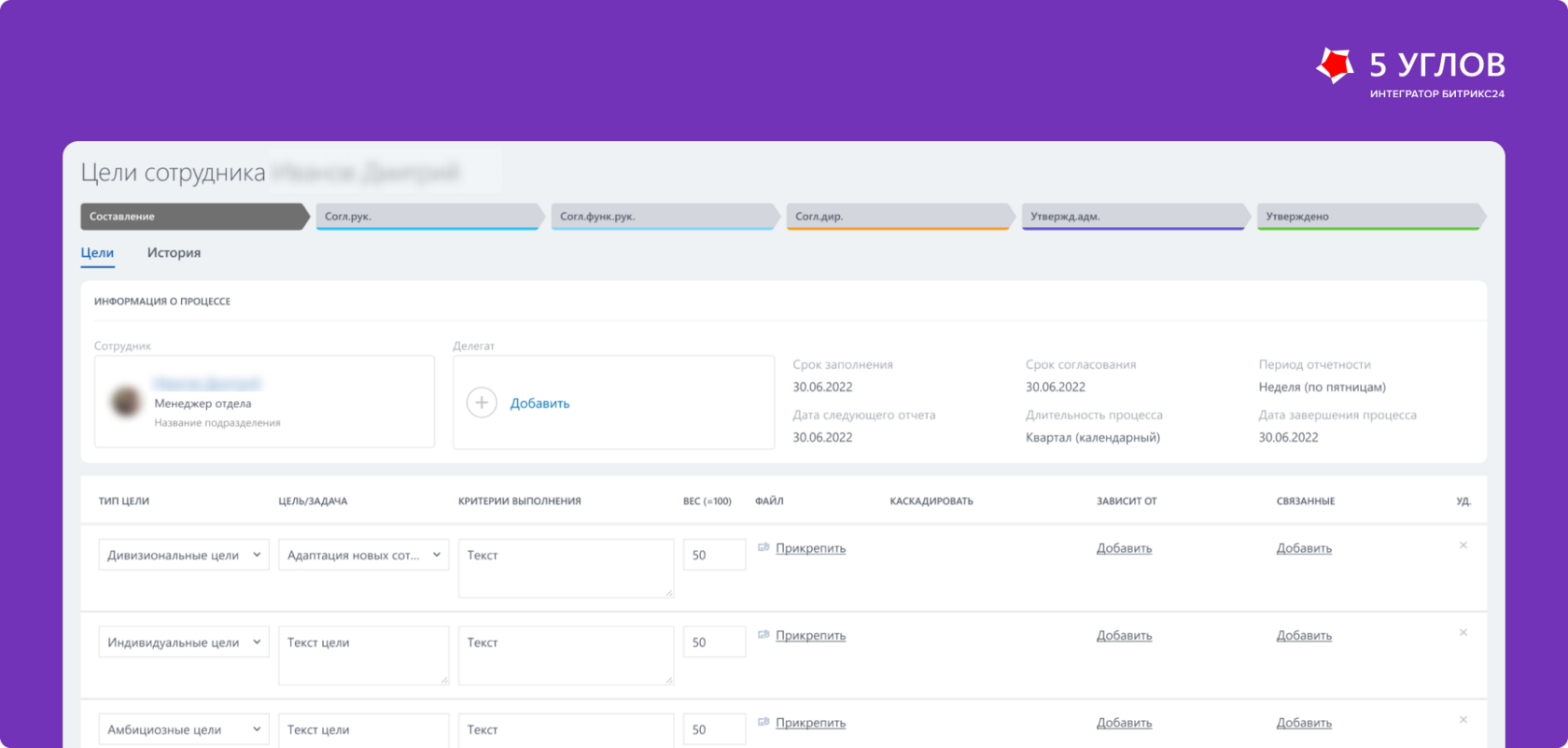Click Прикрепить in Амбициозные цели row

tap(810, 723)
